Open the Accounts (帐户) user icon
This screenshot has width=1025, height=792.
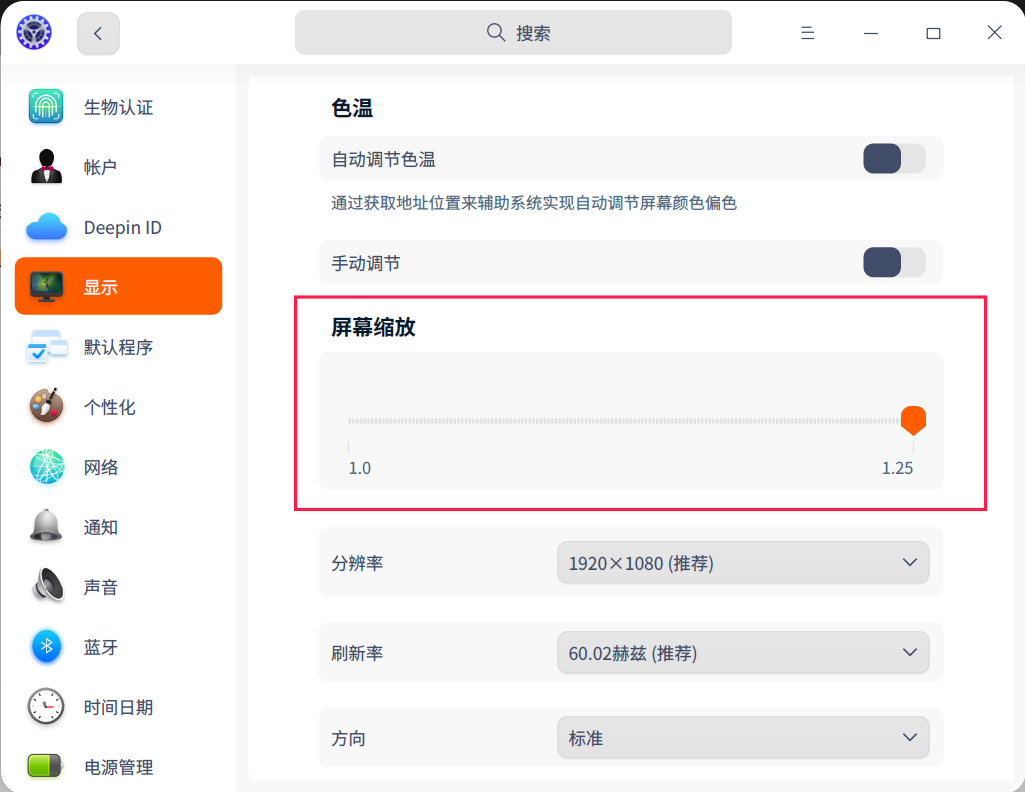point(46,167)
